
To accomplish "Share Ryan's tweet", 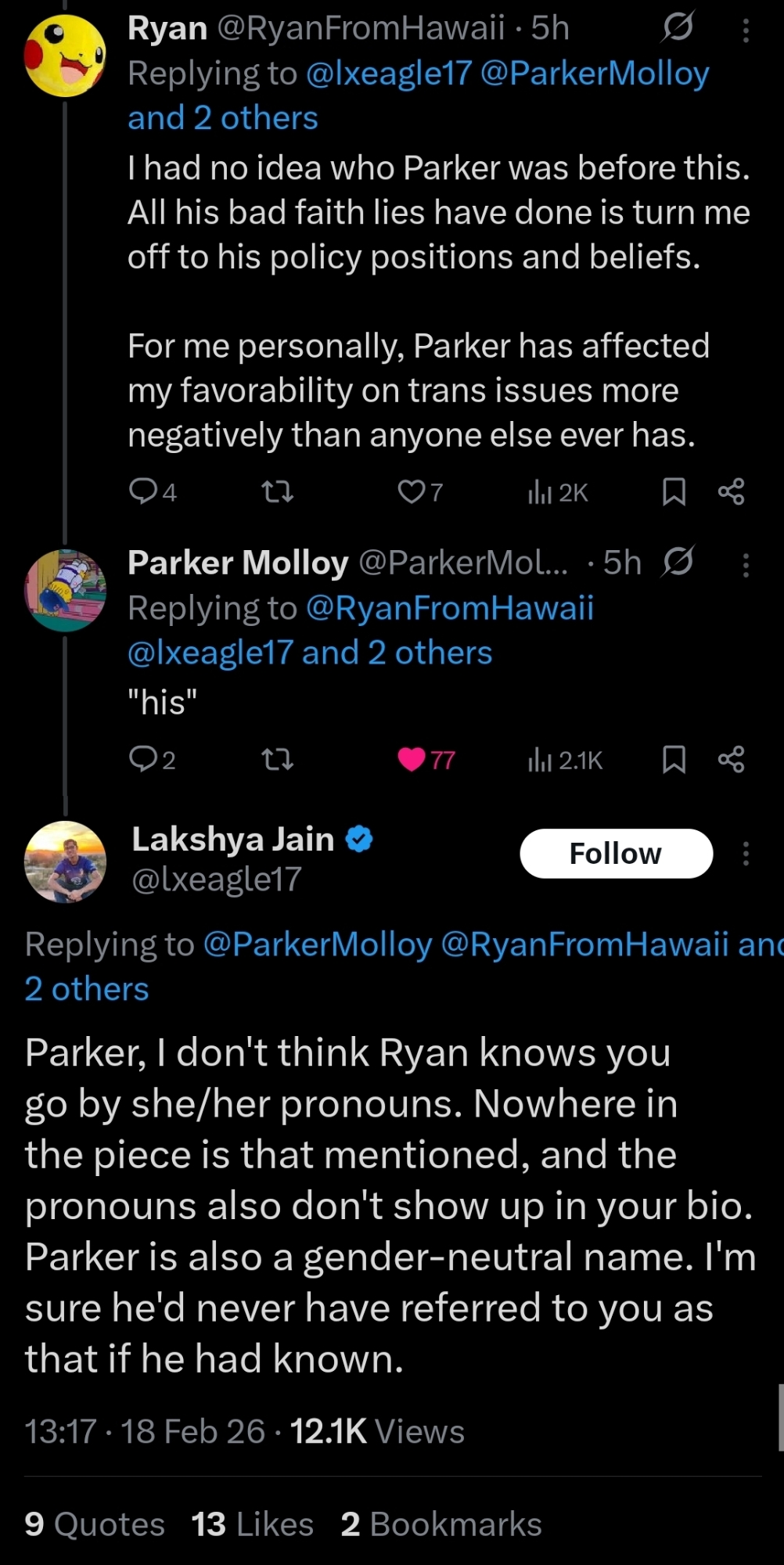I will coord(732,491).
